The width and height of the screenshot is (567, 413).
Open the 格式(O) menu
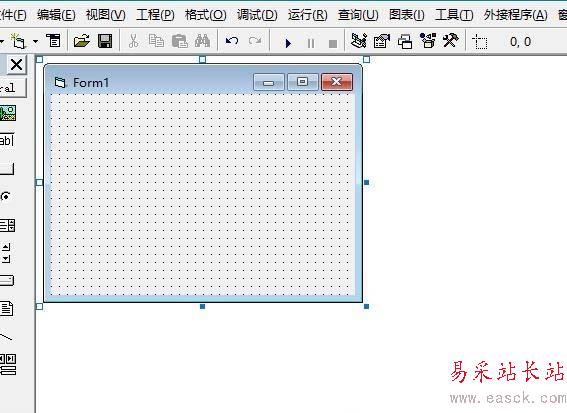click(205, 15)
